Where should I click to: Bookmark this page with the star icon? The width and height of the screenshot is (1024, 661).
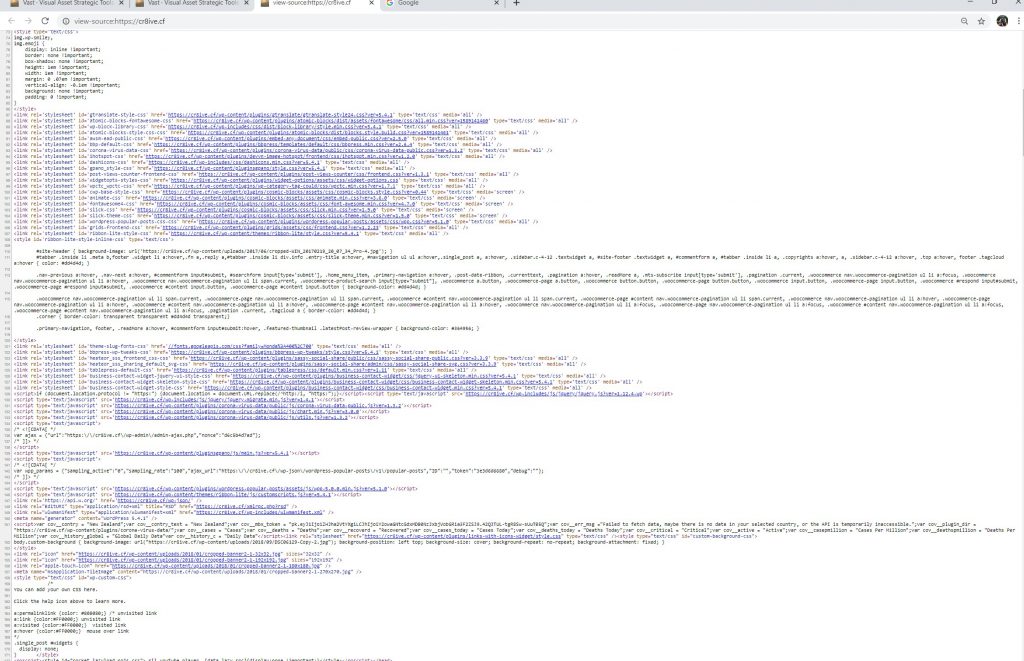(x=983, y=20)
